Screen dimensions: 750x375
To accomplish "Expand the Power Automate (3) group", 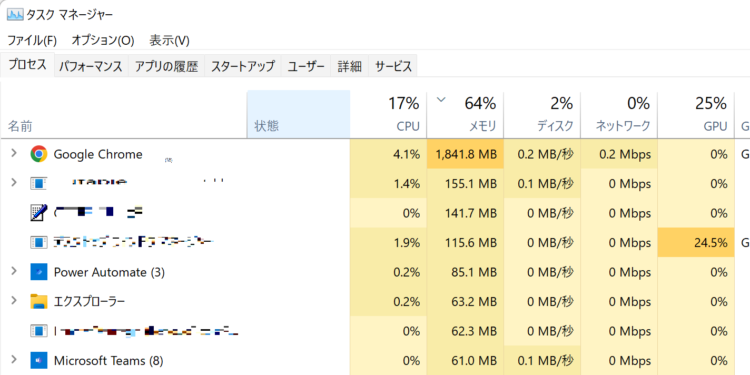I will pyautogui.click(x=14, y=271).
